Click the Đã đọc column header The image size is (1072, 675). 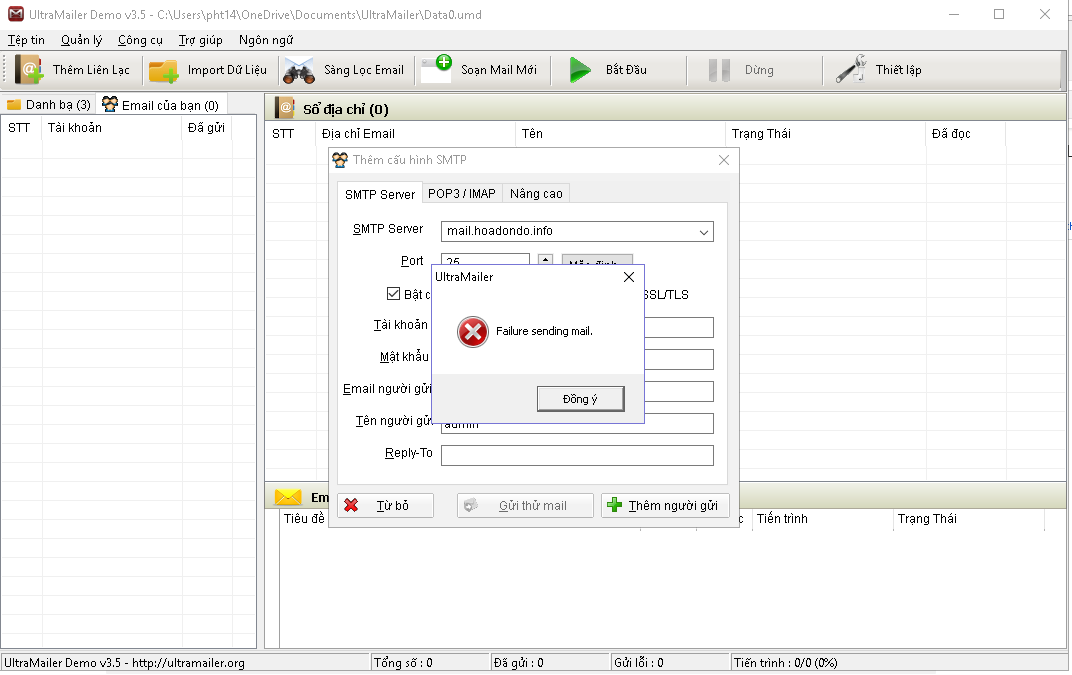point(965,133)
